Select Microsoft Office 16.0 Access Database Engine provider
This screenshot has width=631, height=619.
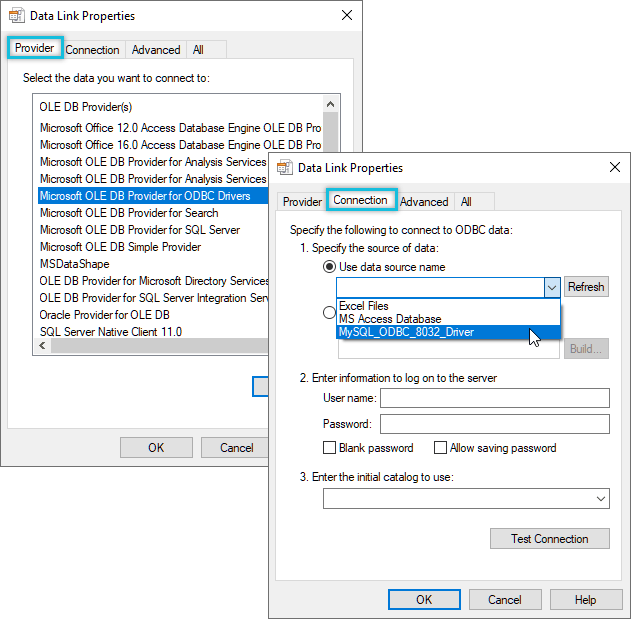[180, 144]
